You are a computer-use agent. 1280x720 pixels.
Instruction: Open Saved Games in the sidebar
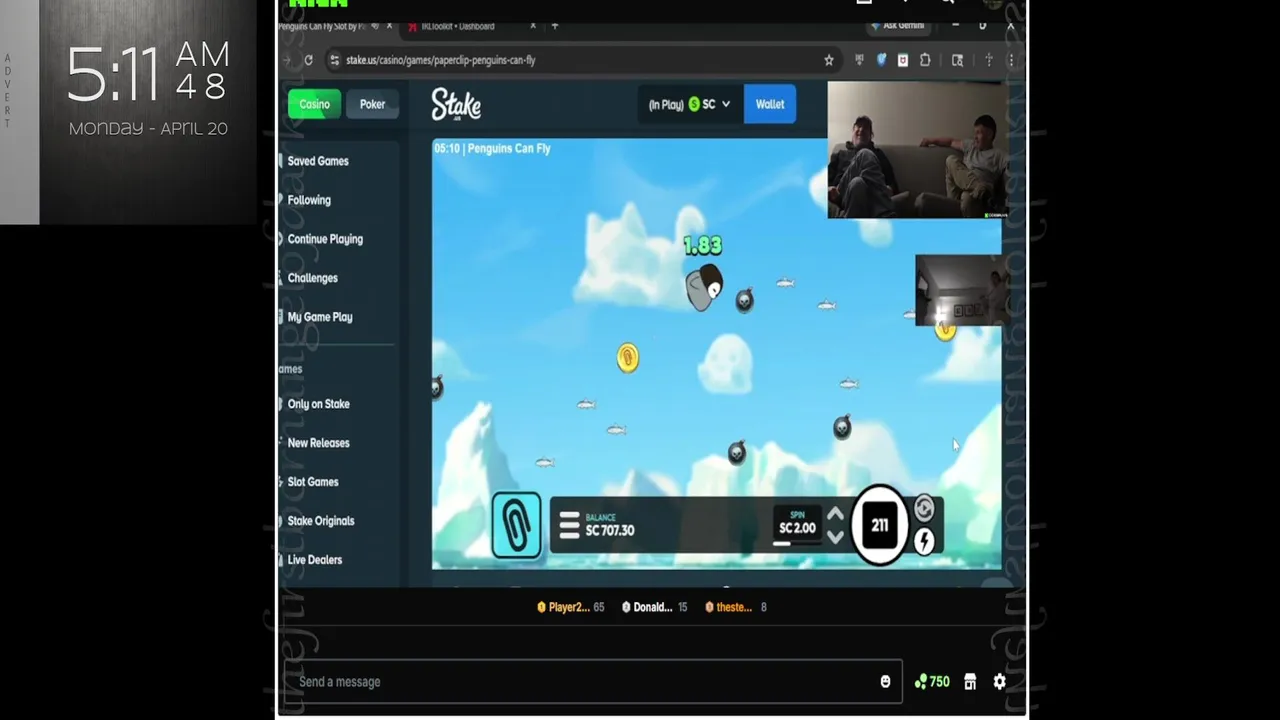(318, 161)
